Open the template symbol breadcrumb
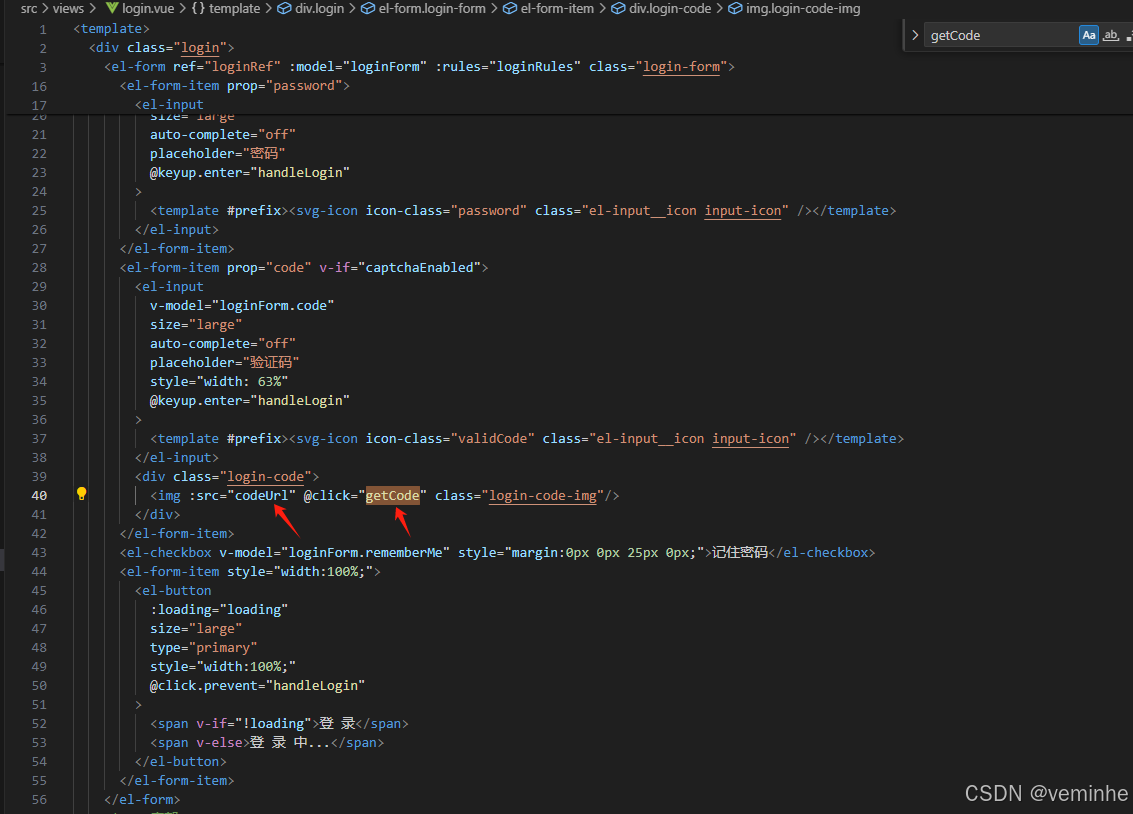Screen dimensions: 1133x814 (225, 9)
